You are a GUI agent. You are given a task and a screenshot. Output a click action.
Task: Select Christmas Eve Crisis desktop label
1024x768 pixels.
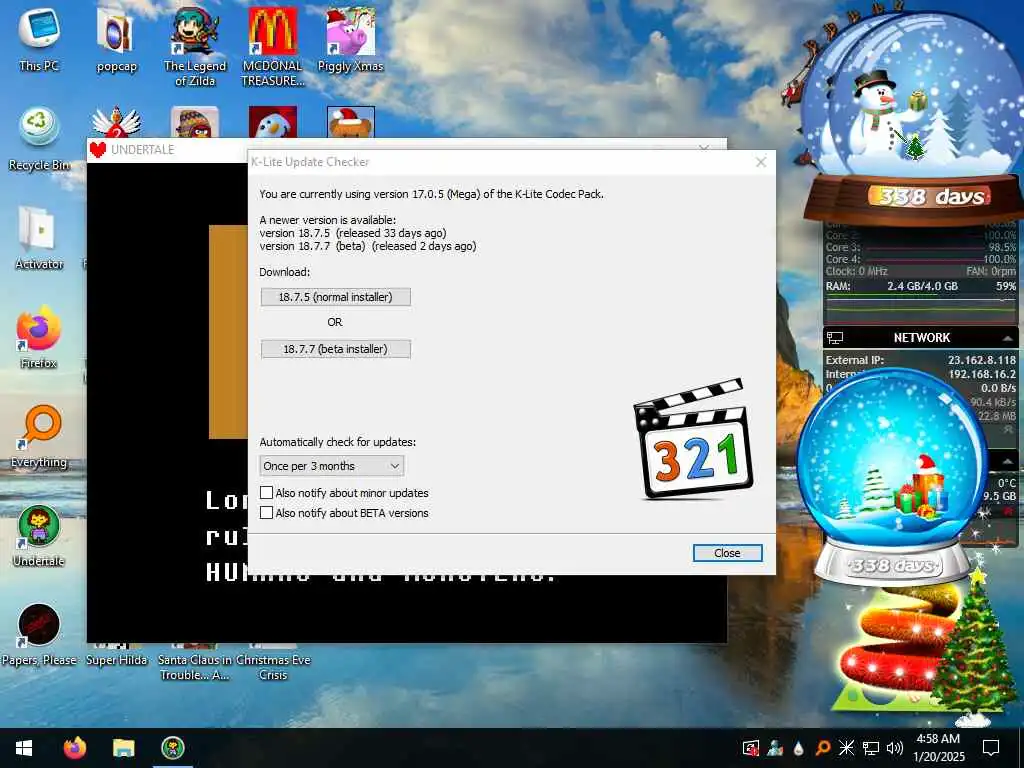(x=273, y=667)
